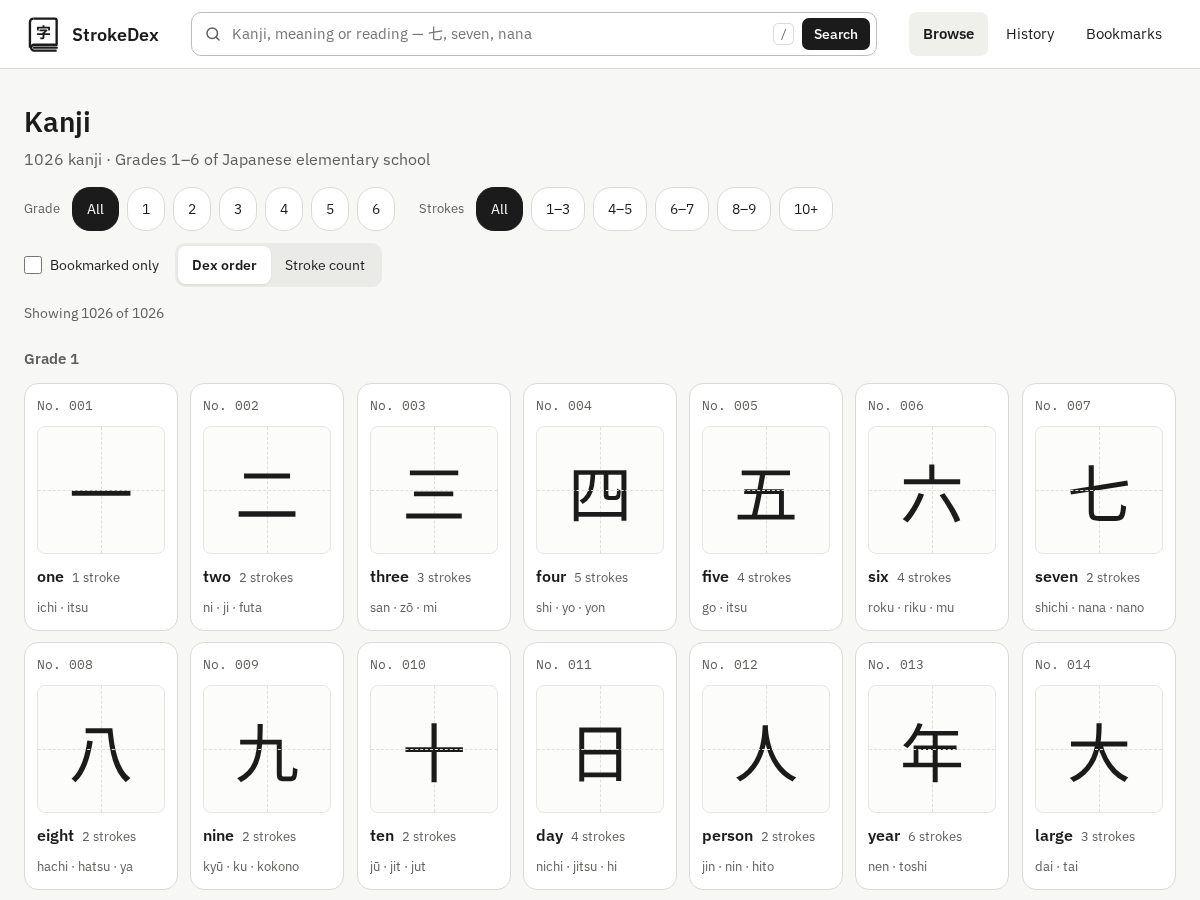Viewport: 1200px width, 900px height.
Task: Filter by Grade 6
Action: click(x=376, y=209)
